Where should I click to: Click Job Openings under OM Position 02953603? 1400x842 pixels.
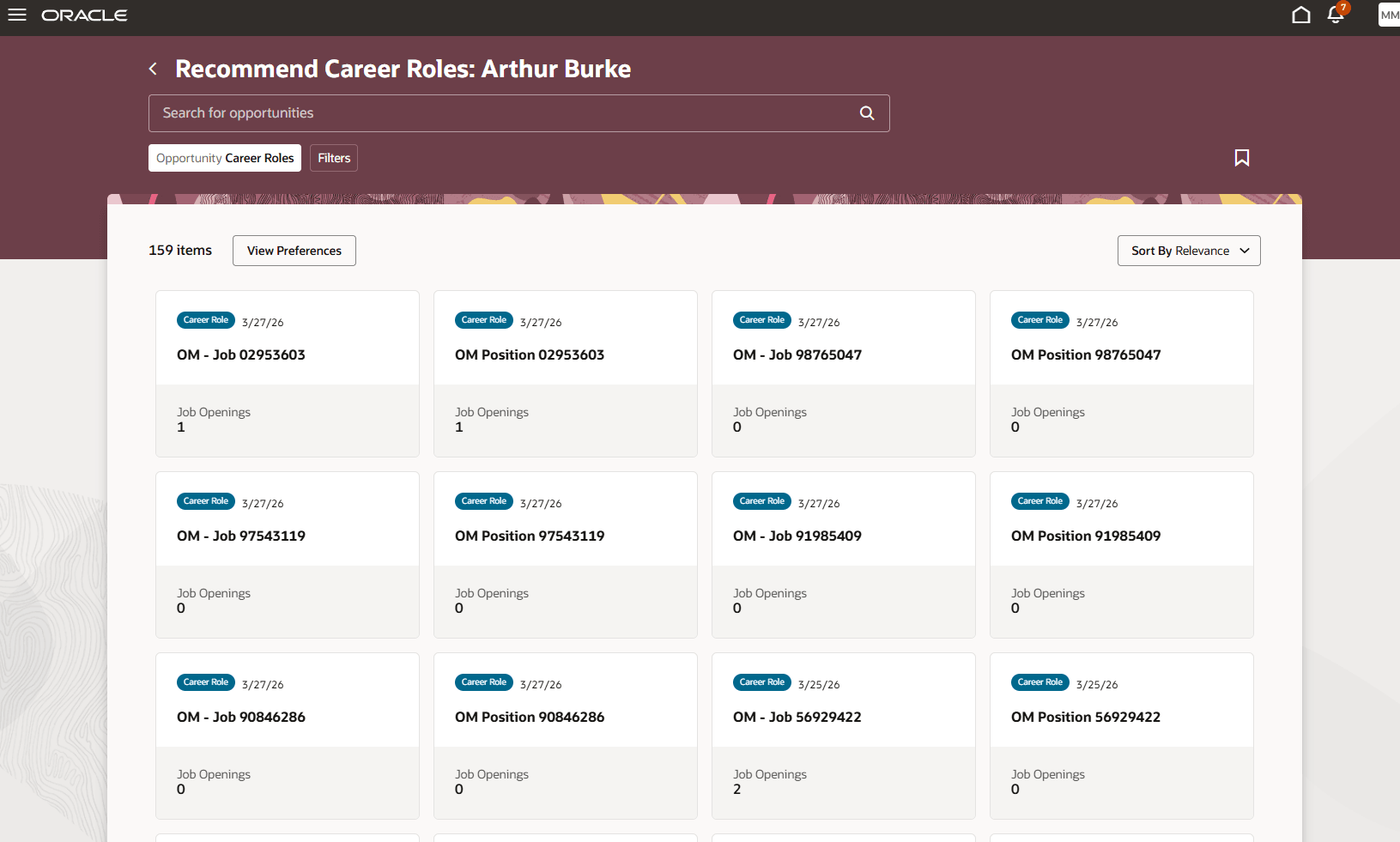(492, 412)
